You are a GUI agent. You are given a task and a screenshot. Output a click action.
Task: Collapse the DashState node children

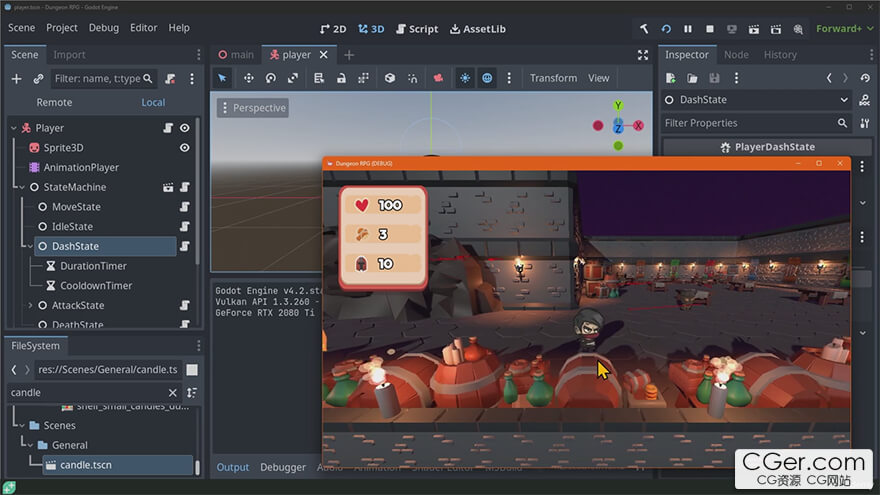coord(30,246)
